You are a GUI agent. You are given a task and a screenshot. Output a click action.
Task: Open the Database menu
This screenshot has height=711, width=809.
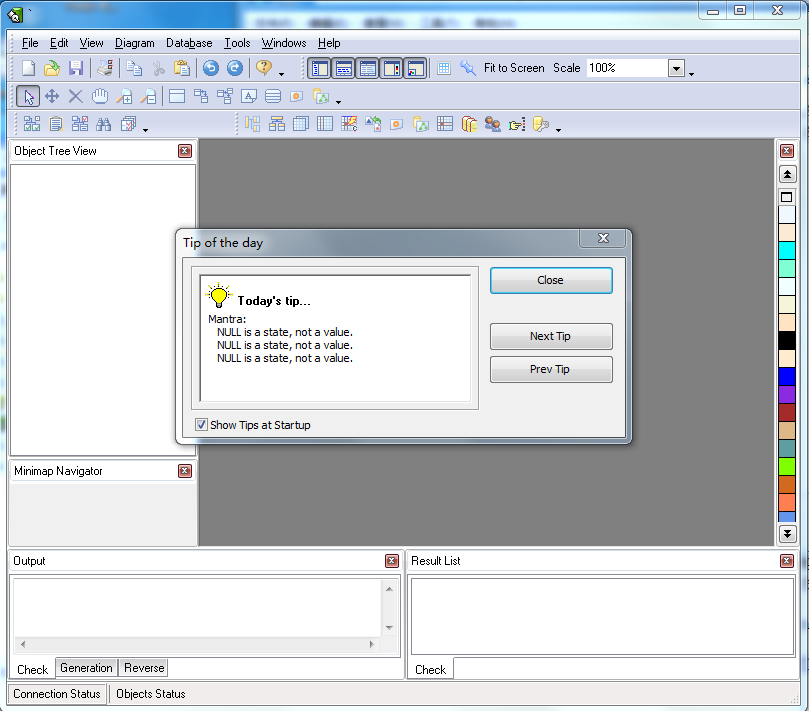click(189, 43)
